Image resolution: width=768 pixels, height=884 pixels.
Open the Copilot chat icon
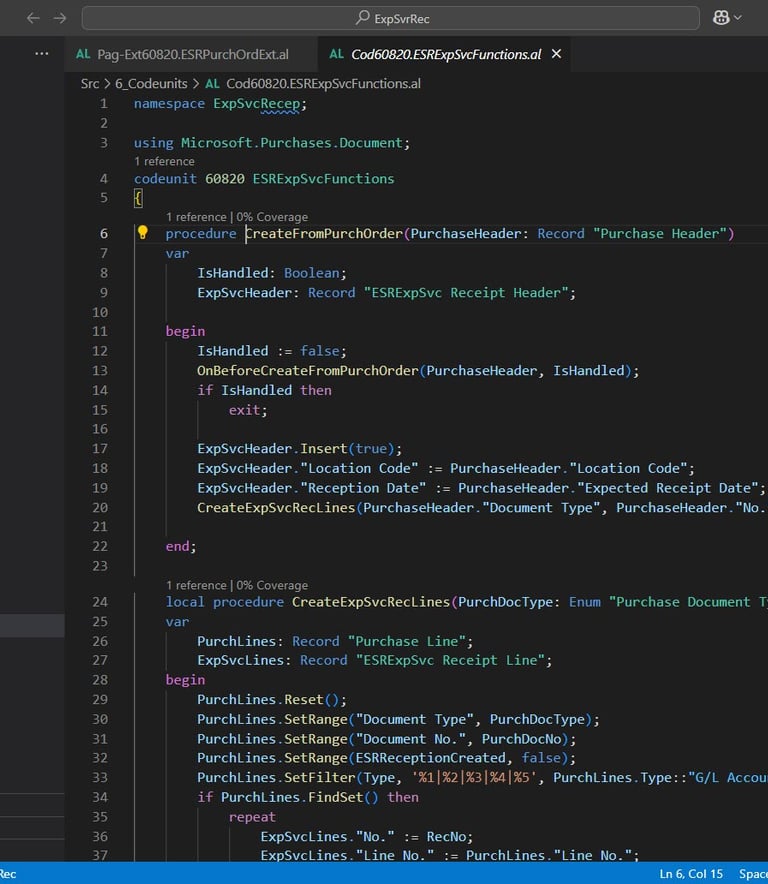pos(719,18)
